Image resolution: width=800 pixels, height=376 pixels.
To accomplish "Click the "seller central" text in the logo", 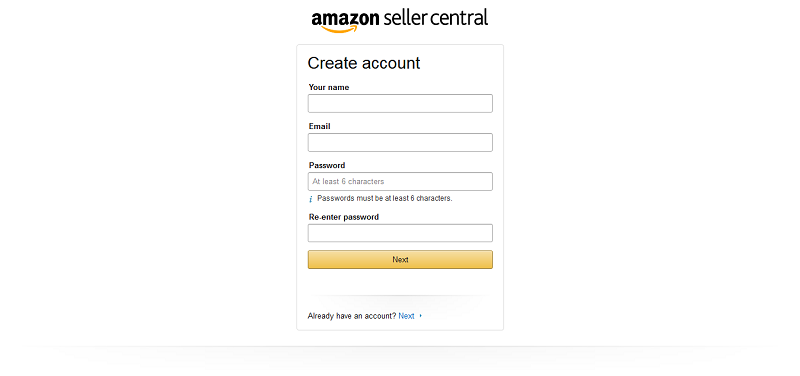I will coord(435,18).
